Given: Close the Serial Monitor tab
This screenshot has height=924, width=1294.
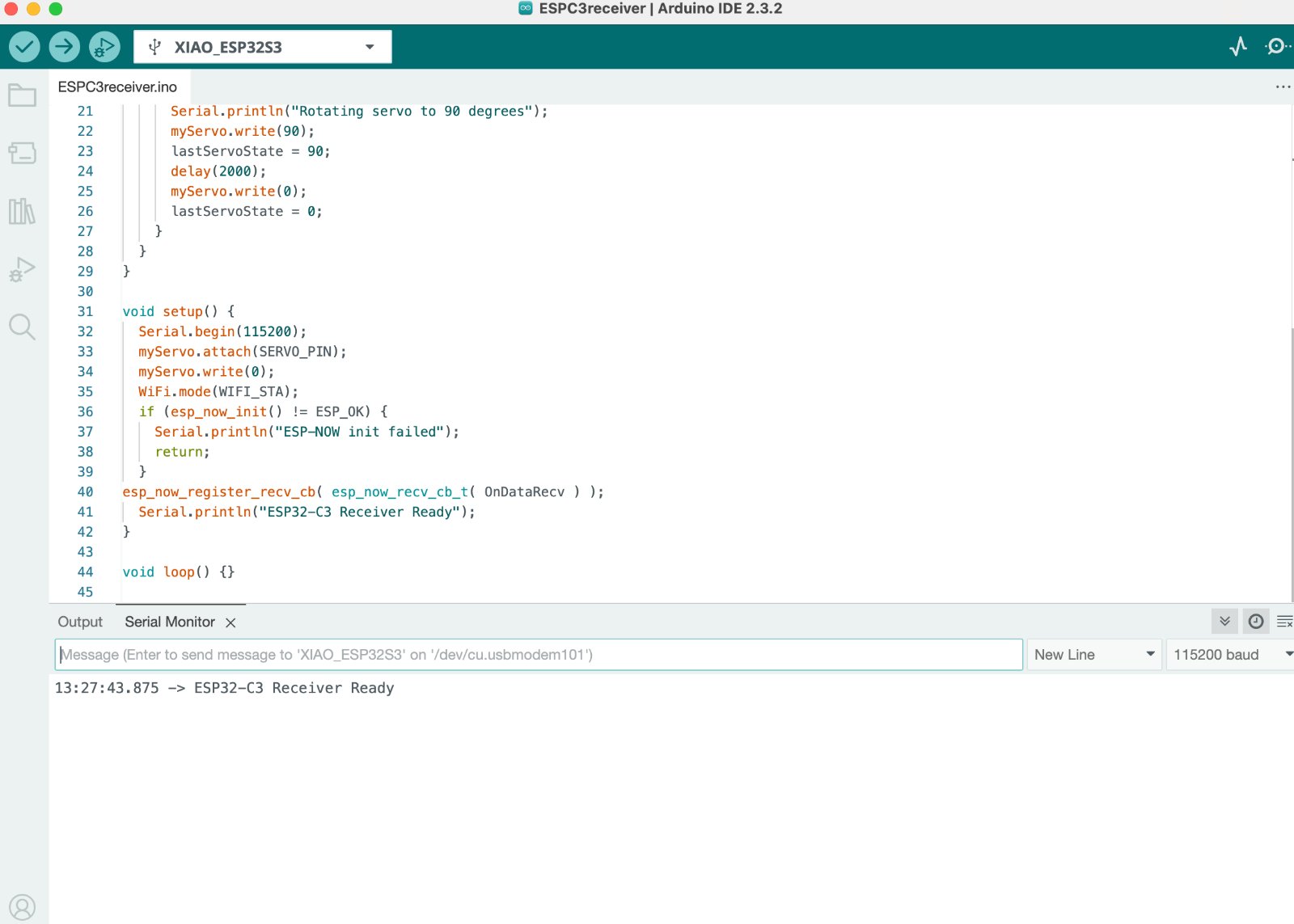Looking at the screenshot, I should point(230,622).
